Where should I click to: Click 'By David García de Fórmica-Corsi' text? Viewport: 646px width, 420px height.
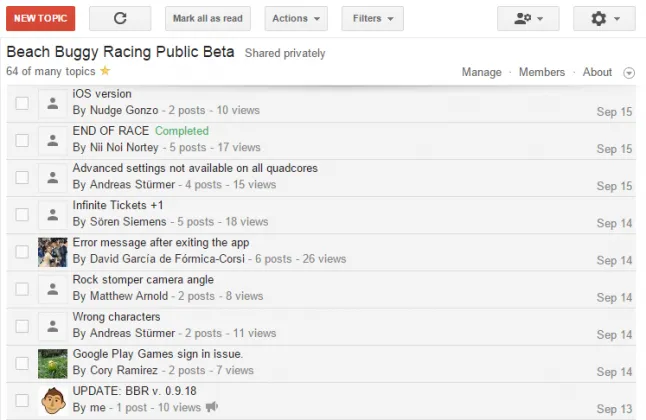(x=159, y=259)
